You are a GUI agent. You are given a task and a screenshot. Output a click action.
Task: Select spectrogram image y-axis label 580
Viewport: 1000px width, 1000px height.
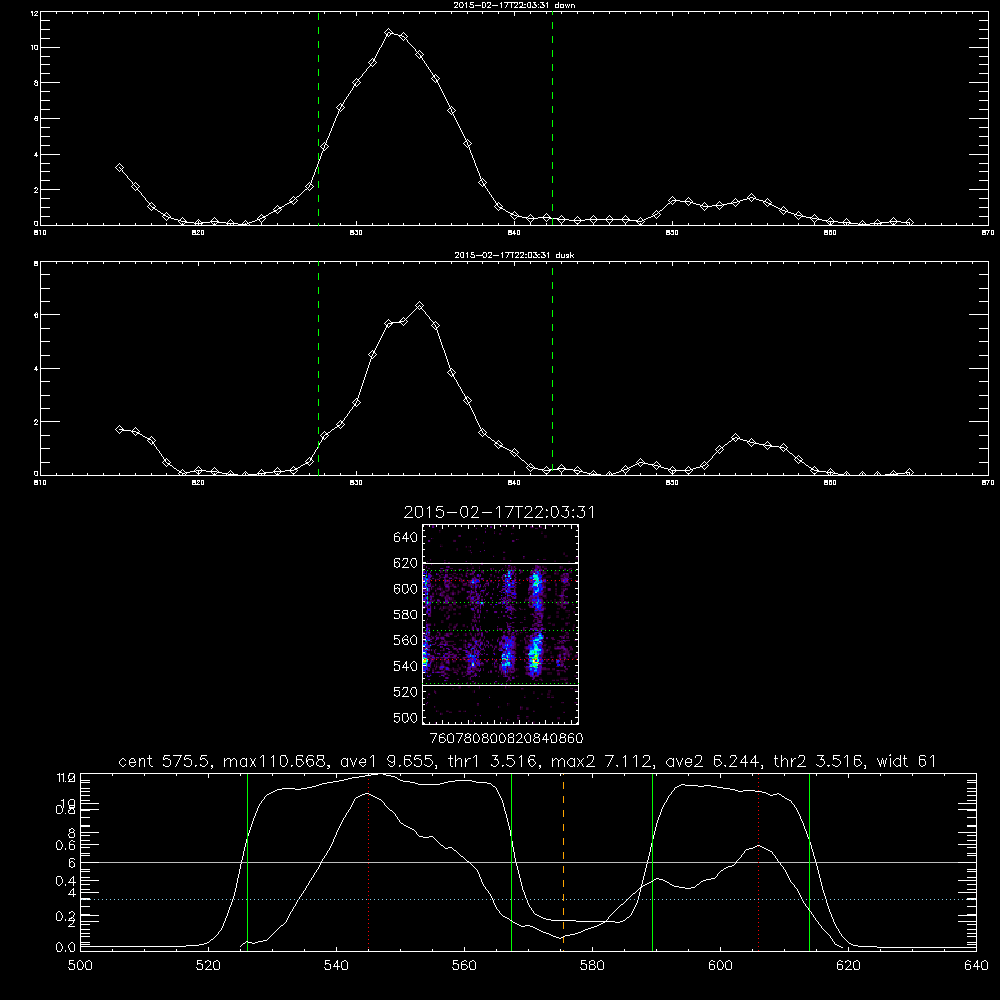406,615
